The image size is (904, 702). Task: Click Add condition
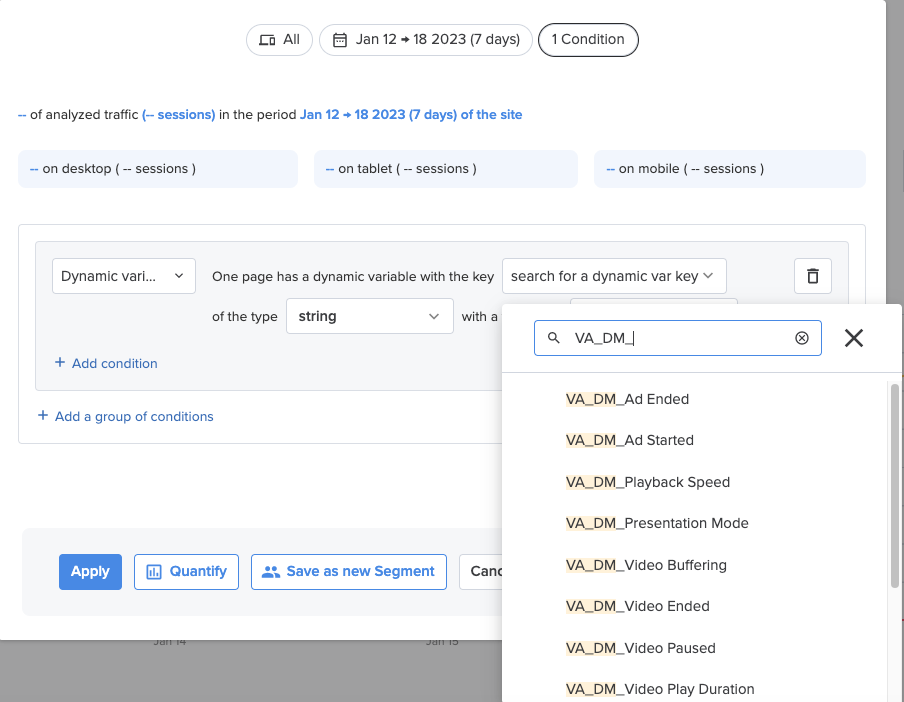click(x=105, y=364)
